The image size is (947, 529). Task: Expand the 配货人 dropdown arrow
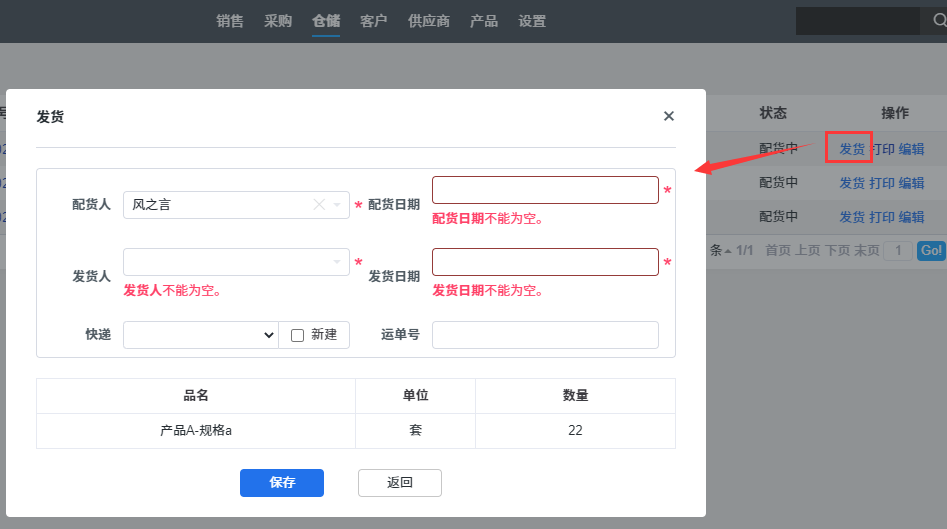tap(337, 205)
